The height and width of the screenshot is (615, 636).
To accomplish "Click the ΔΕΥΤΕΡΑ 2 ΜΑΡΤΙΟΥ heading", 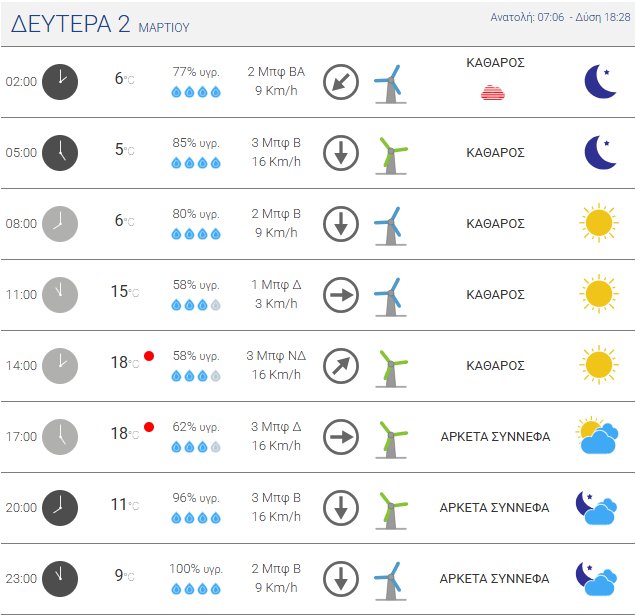I will coord(100,25).
